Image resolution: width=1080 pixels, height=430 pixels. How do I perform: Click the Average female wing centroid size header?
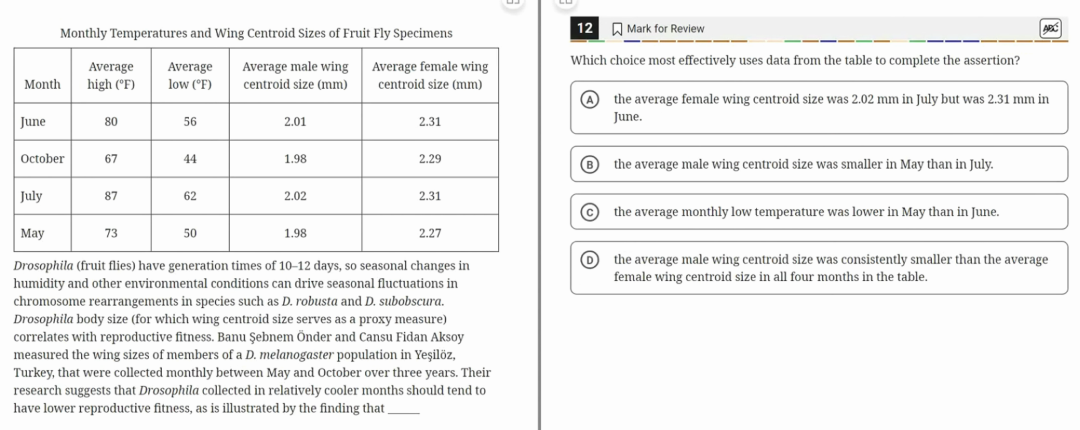coord(430,76)
